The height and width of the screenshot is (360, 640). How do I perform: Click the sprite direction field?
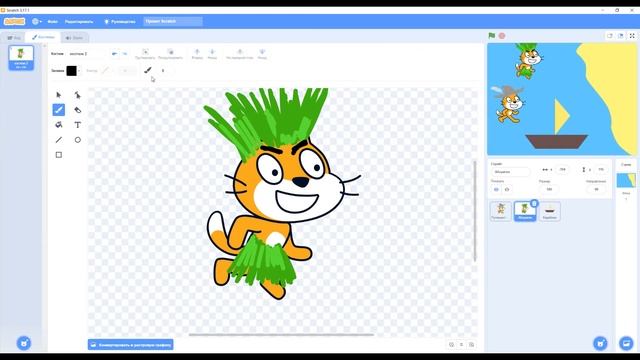(596, 189)
